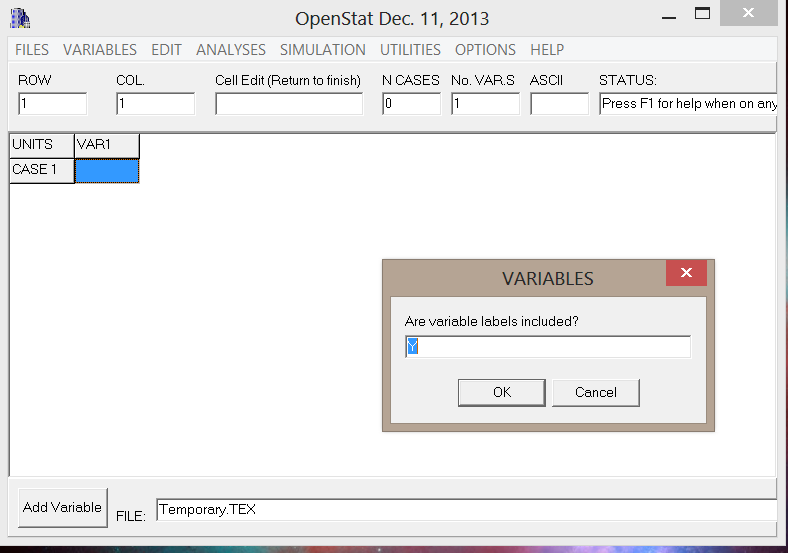Close the OpenStat main window
Screen dimensions: 788x553
[x=748, y=13]
